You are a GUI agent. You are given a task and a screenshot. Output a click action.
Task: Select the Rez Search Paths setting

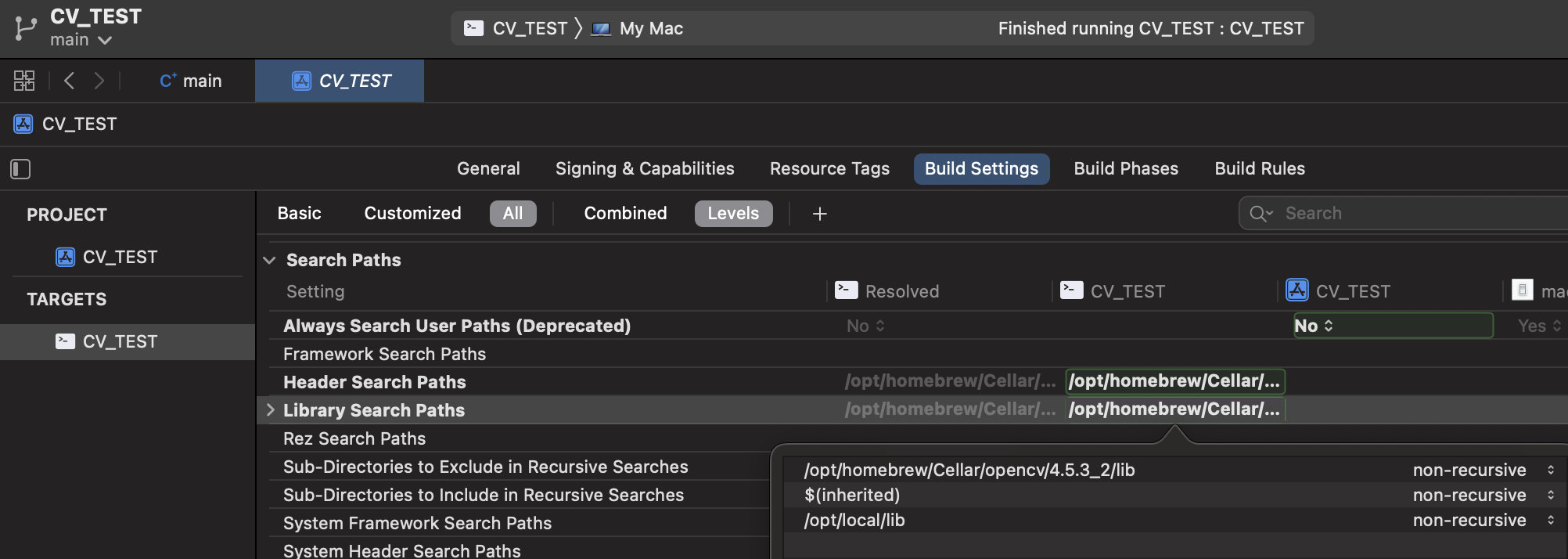coord(354,438)
